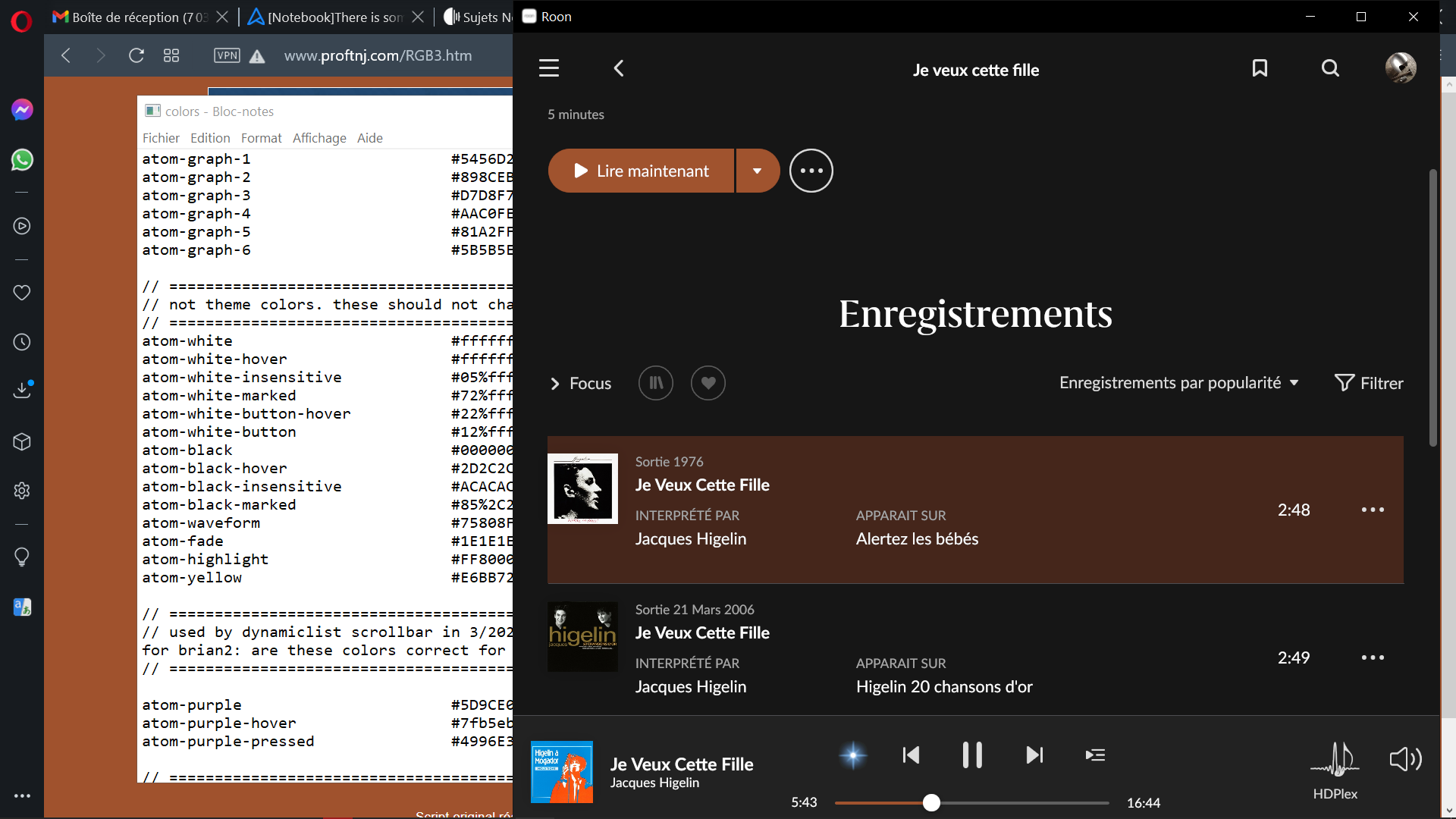
Task: Switch to the Boîte de réception Gmail tab
Action: point(130,17)
